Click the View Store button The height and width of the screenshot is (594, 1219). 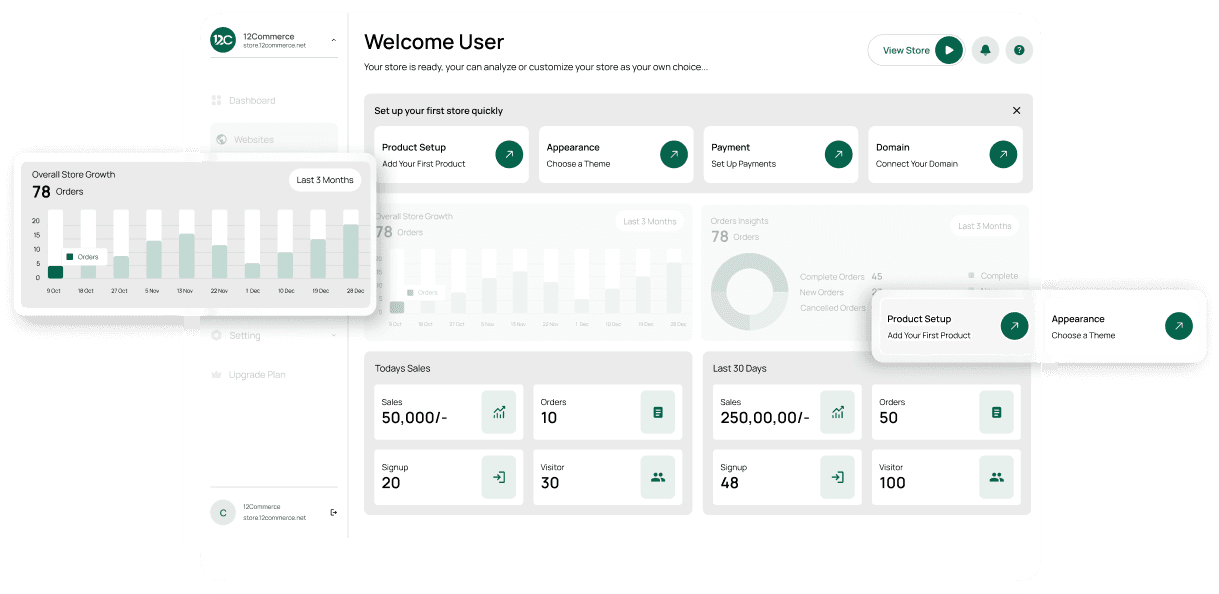(x=915, y=49)
